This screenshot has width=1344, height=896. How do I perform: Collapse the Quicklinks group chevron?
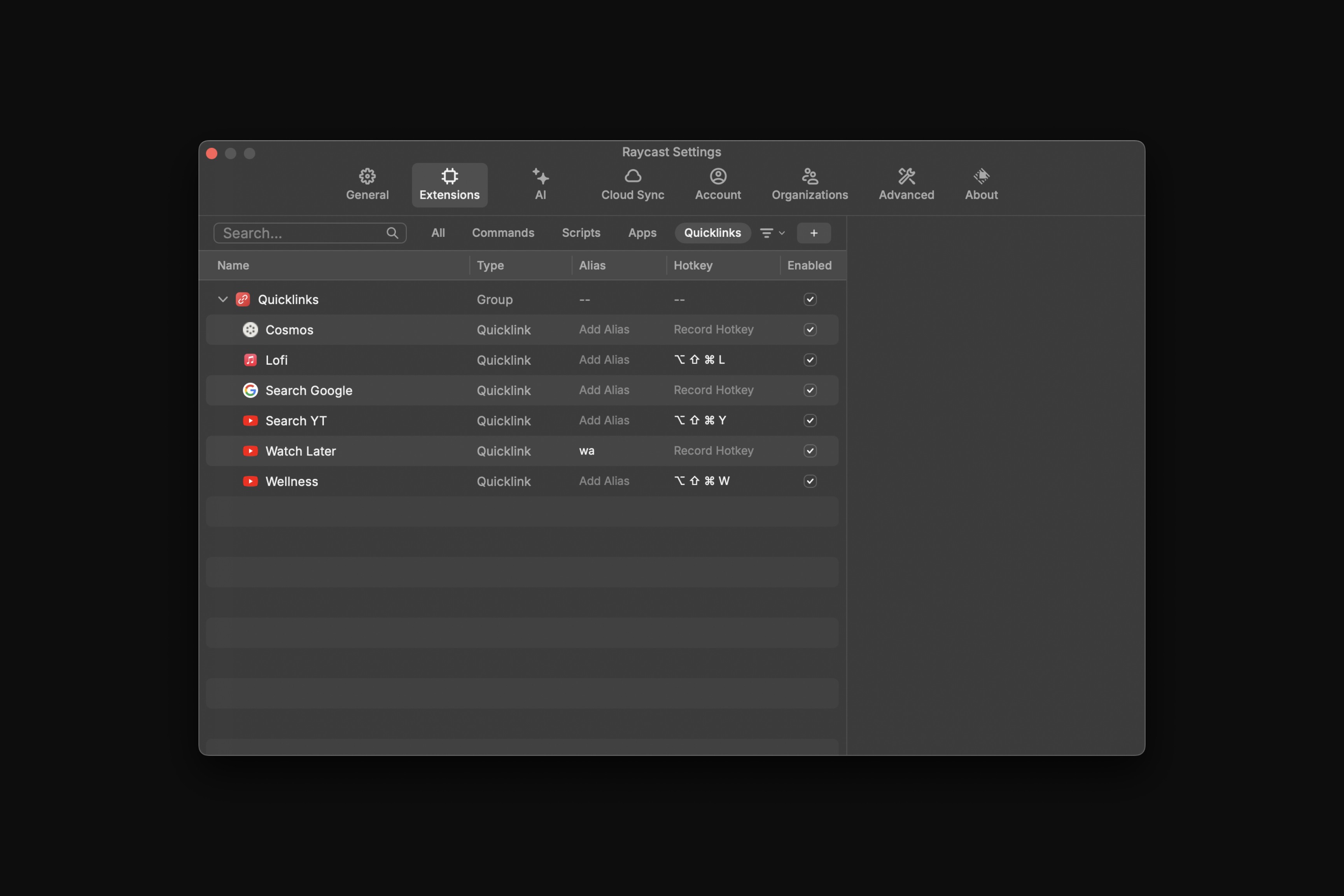[x=223, y=299]
